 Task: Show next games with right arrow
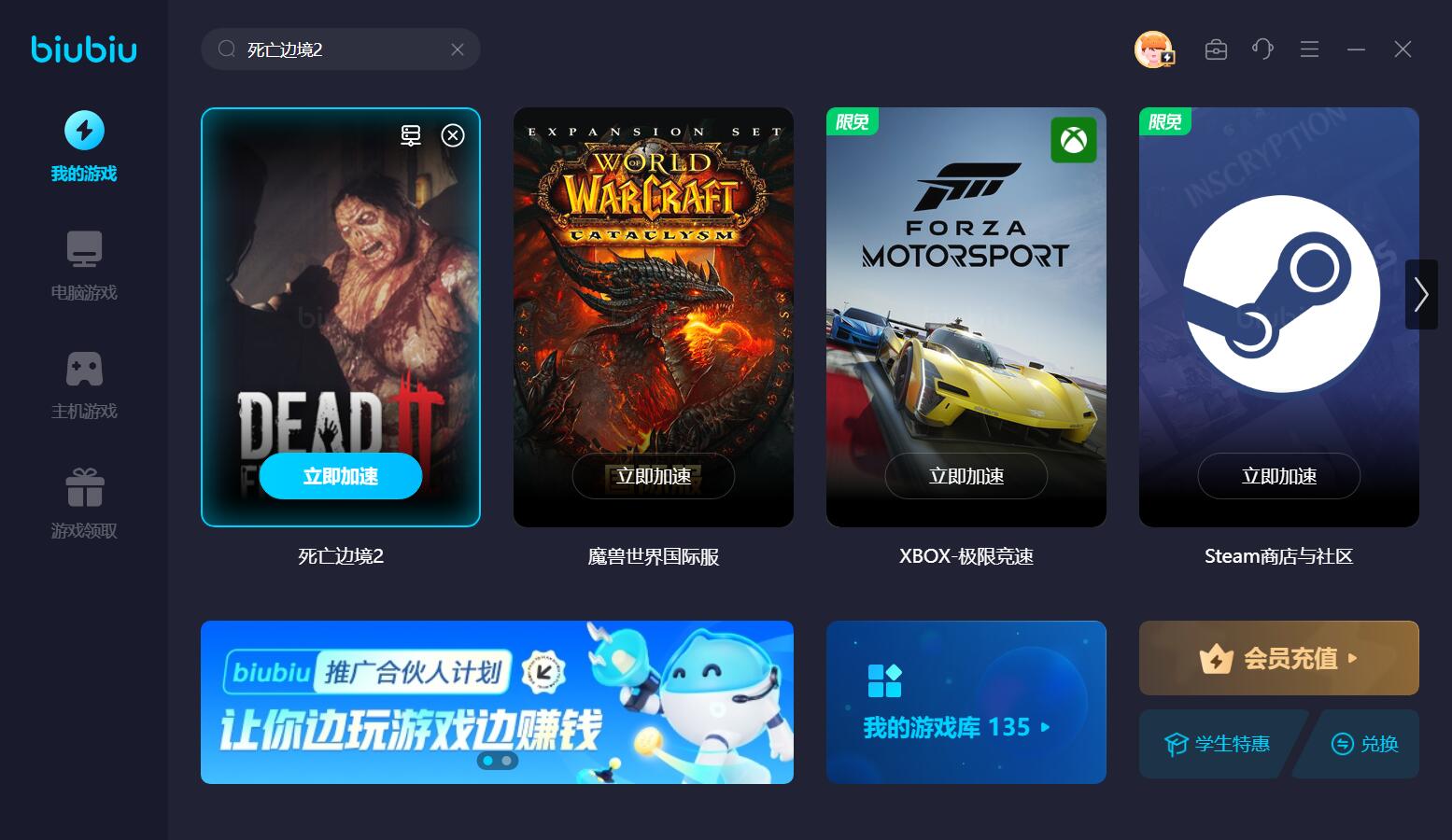coord(1421,294)
